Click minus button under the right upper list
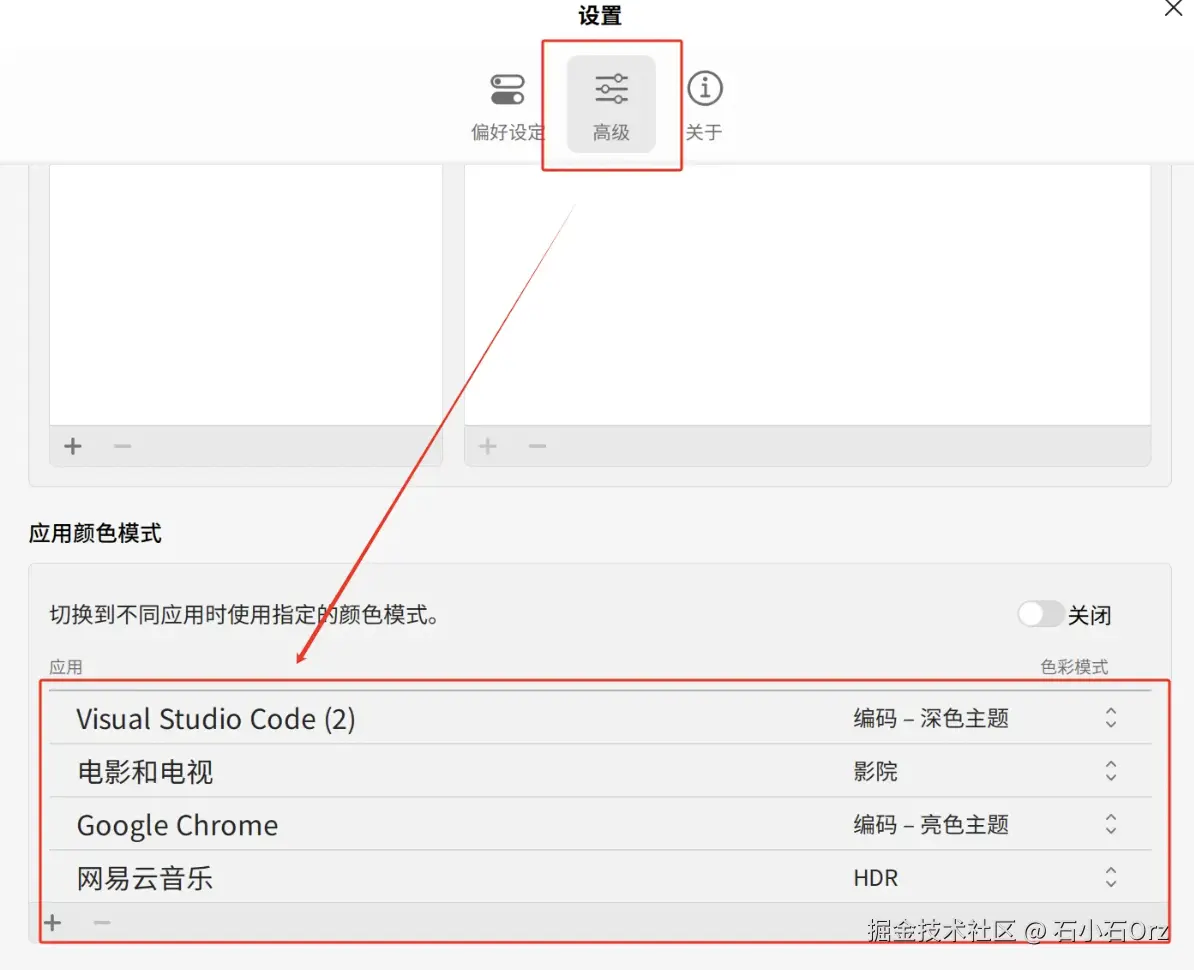The height and width of the screenshot is (970, 1194). (538, 446)
